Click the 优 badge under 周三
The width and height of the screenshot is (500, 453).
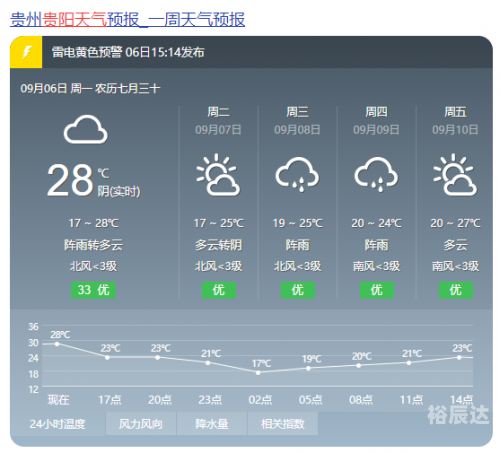click(x=298, y=290)
